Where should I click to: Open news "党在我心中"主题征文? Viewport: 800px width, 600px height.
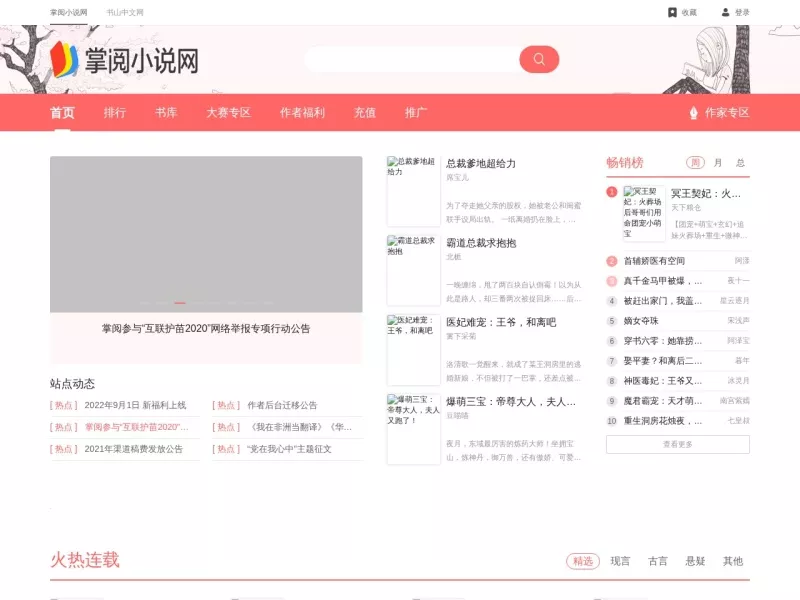[x=289, y=449]
